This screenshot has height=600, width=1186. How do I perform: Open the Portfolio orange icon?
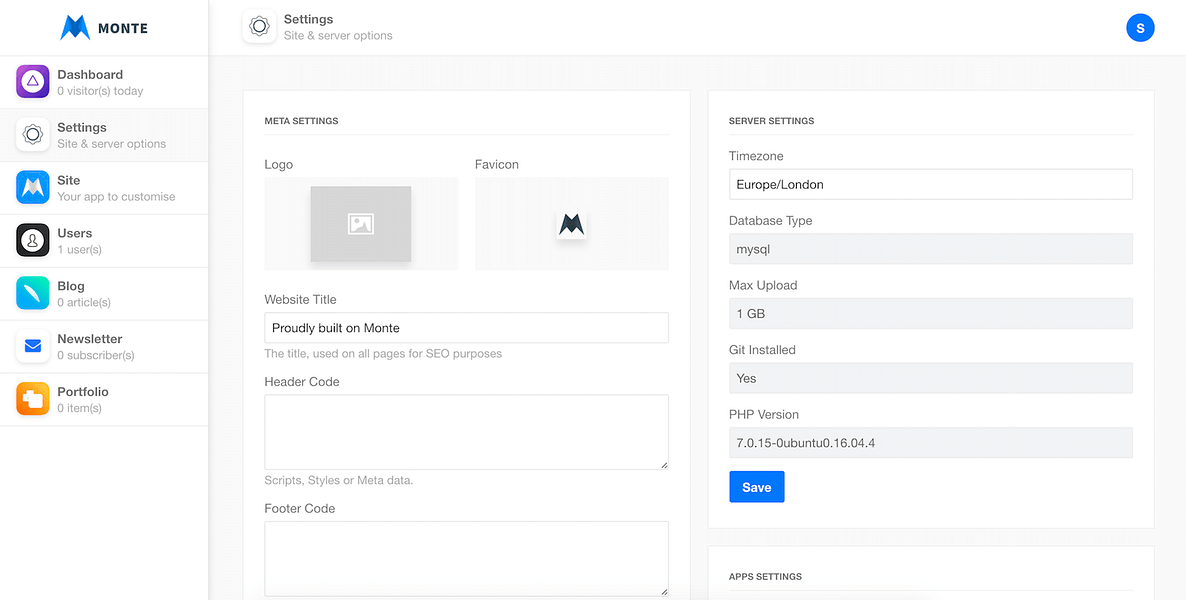(33, 399)
